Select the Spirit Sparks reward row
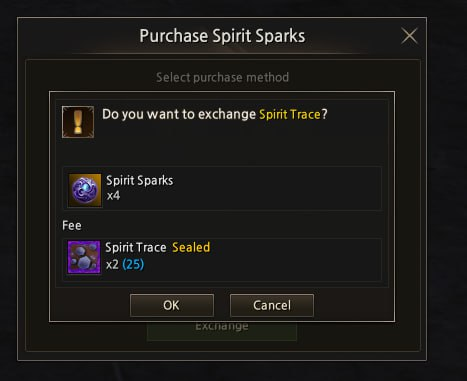467x381 pixels. [x=222, y=188]
